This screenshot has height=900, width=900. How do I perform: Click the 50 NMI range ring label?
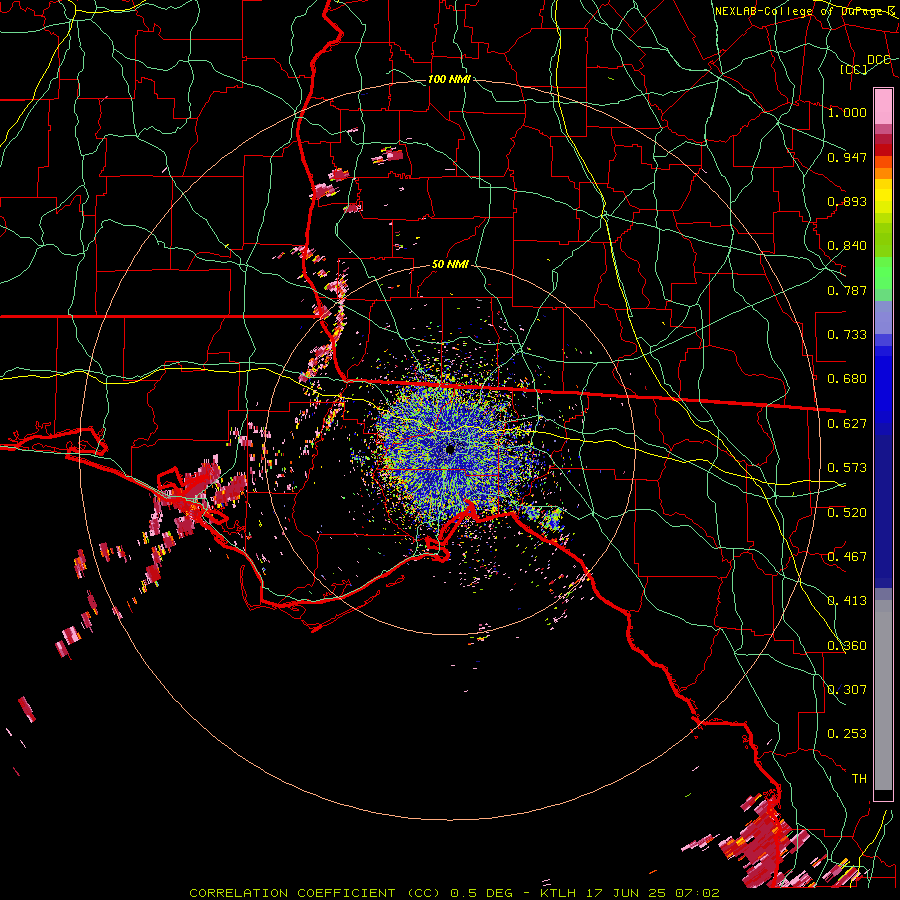pos(450,264)
